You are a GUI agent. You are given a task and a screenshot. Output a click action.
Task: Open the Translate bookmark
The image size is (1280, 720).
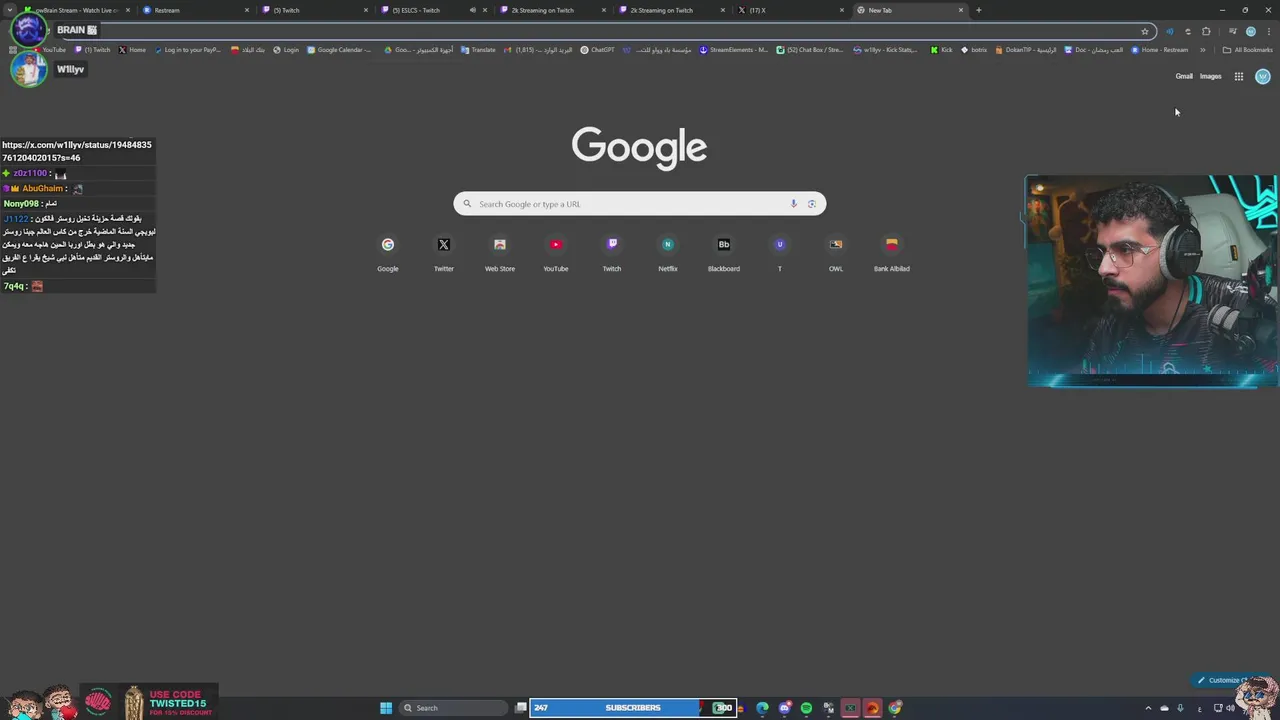(478, 50)
